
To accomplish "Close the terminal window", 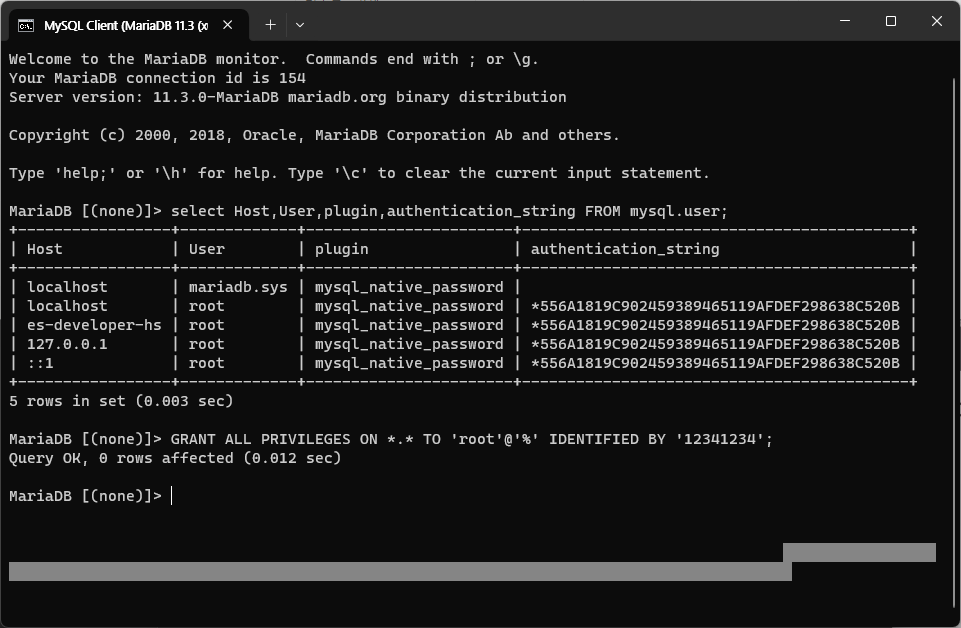I will coord(936,21).
